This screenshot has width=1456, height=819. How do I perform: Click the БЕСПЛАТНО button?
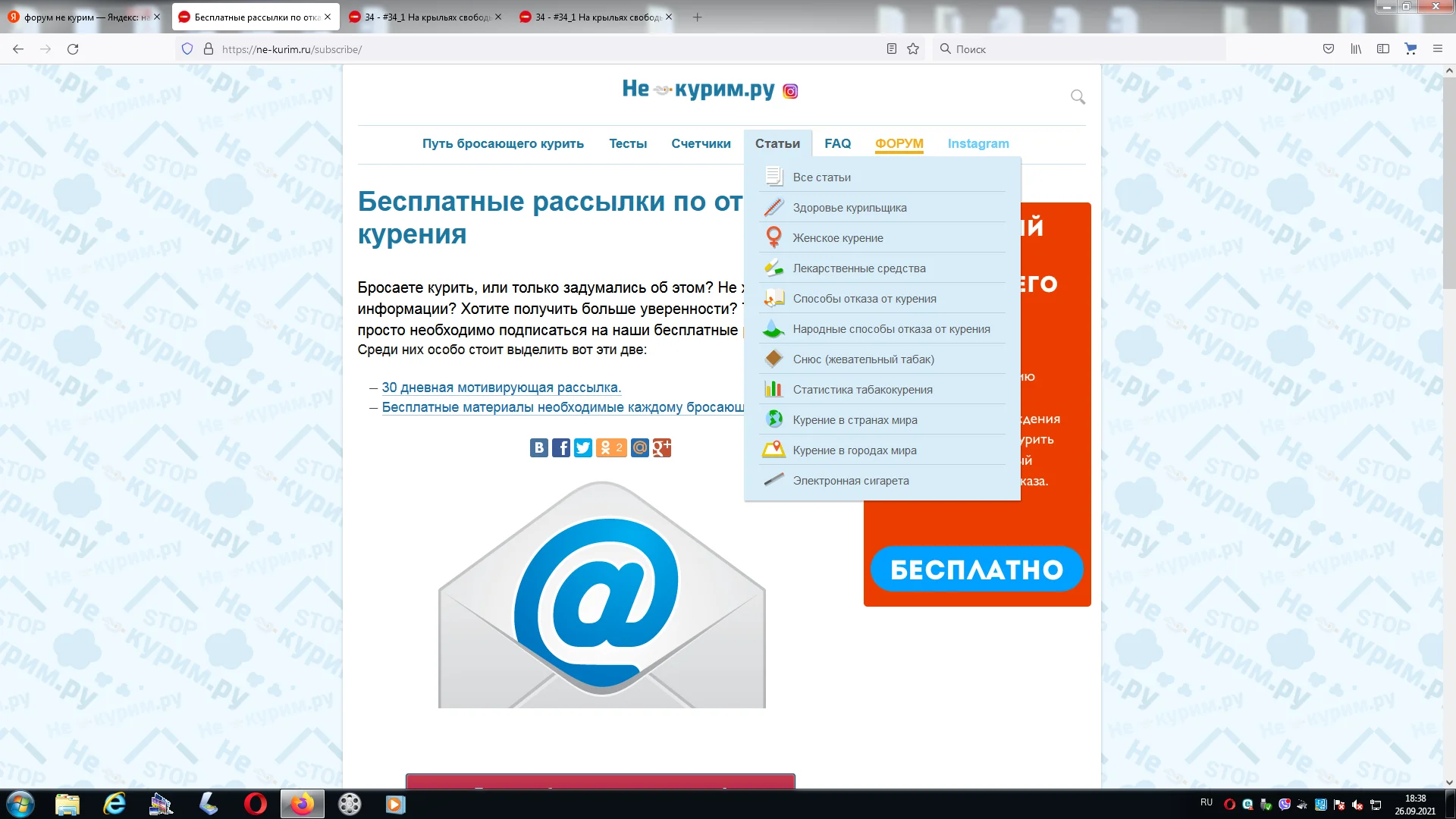pyautogui.click(x=977, y=569)
